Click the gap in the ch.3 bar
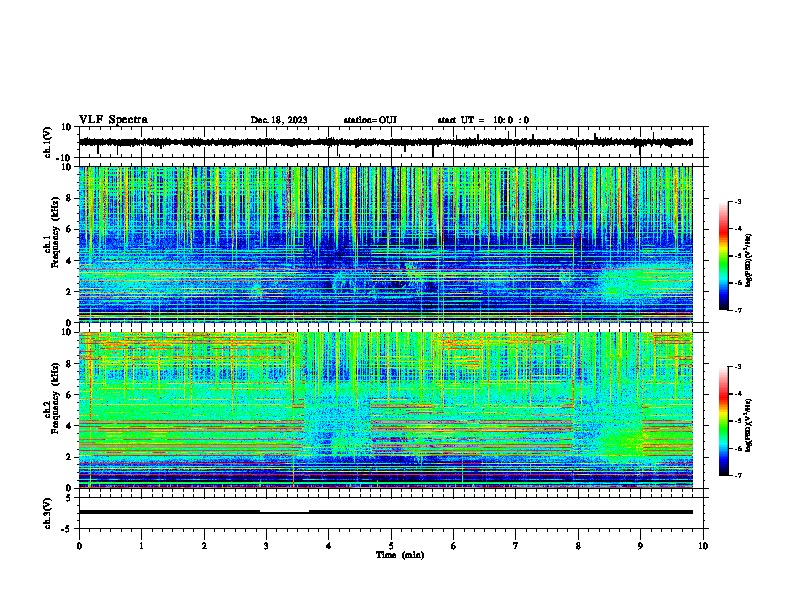Viewport: 792px width, 612px height. [x=284, y=511]
